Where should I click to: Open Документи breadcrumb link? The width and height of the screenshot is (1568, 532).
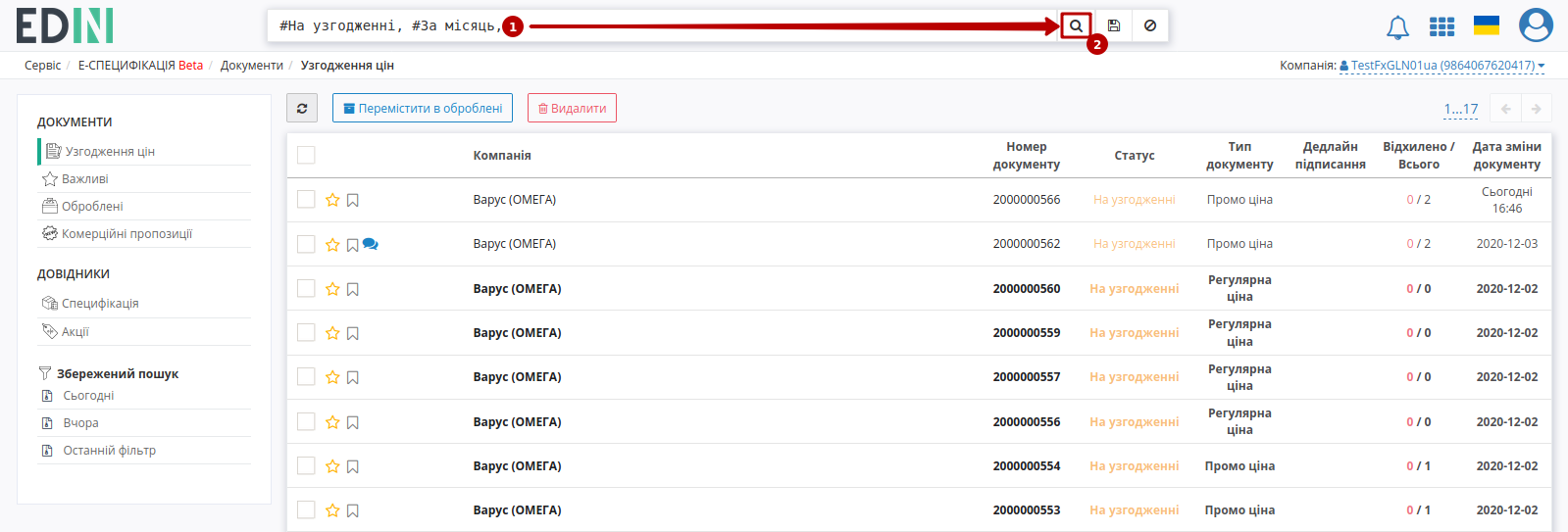pos(252,66)
